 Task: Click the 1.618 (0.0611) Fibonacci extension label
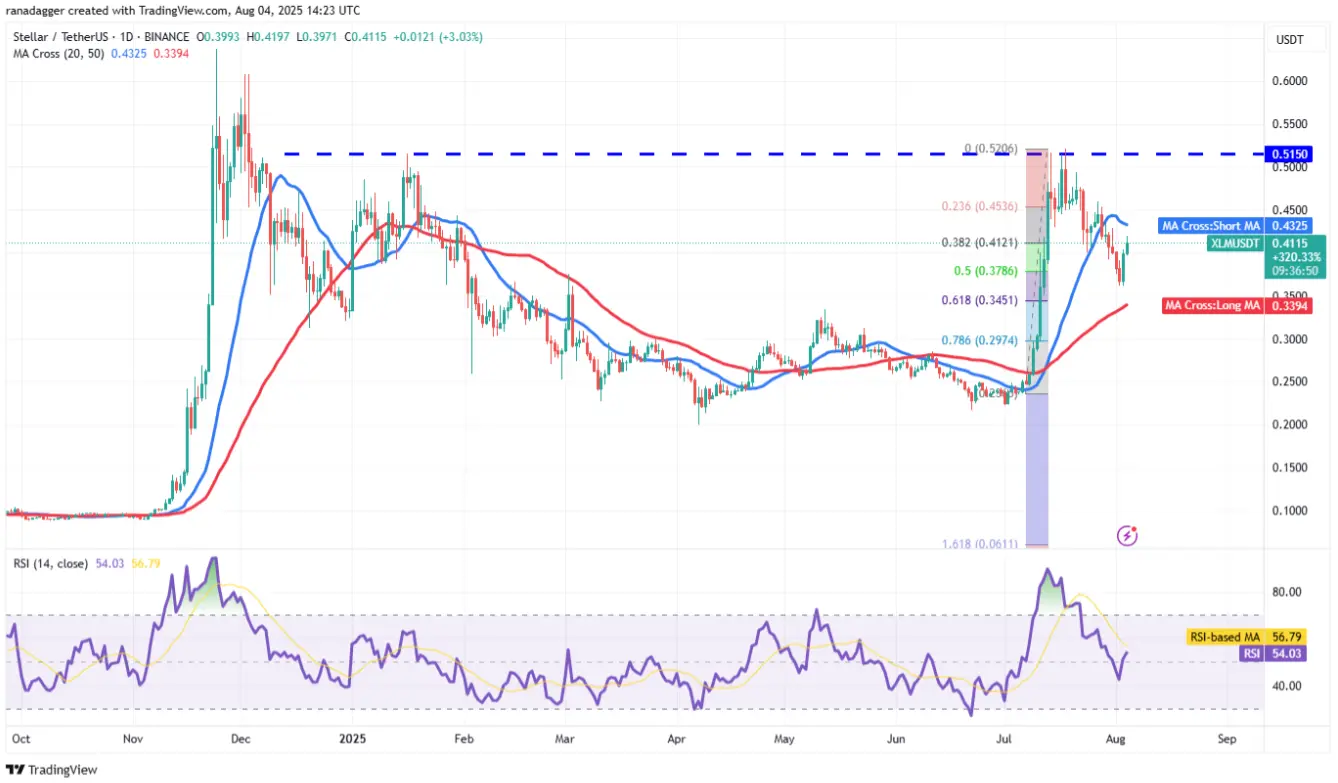pos(979,544)
